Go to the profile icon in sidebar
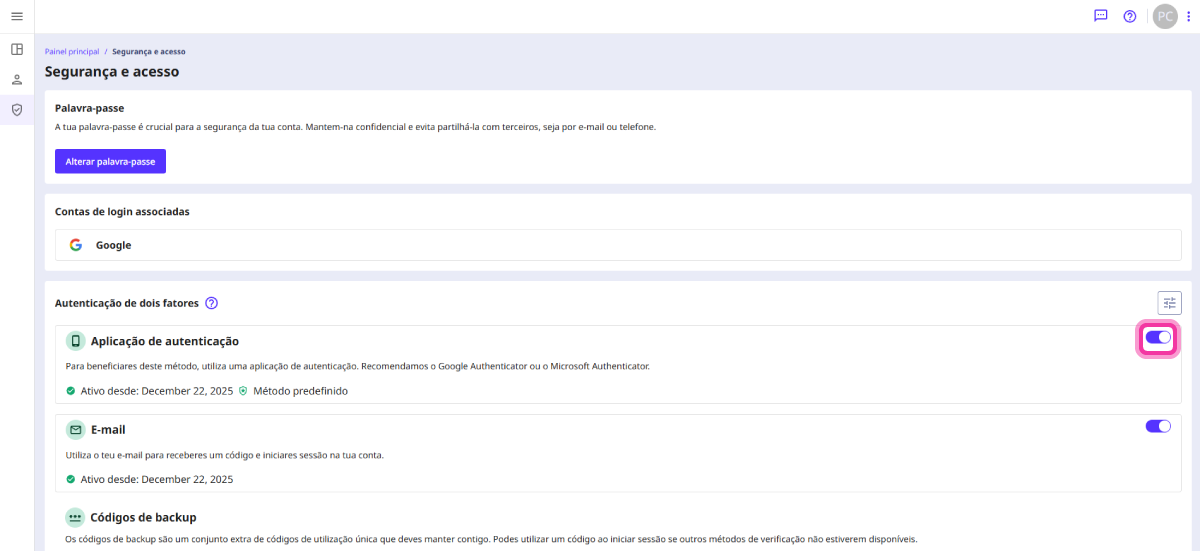1200x551 pixels. (x=17, y=79)
